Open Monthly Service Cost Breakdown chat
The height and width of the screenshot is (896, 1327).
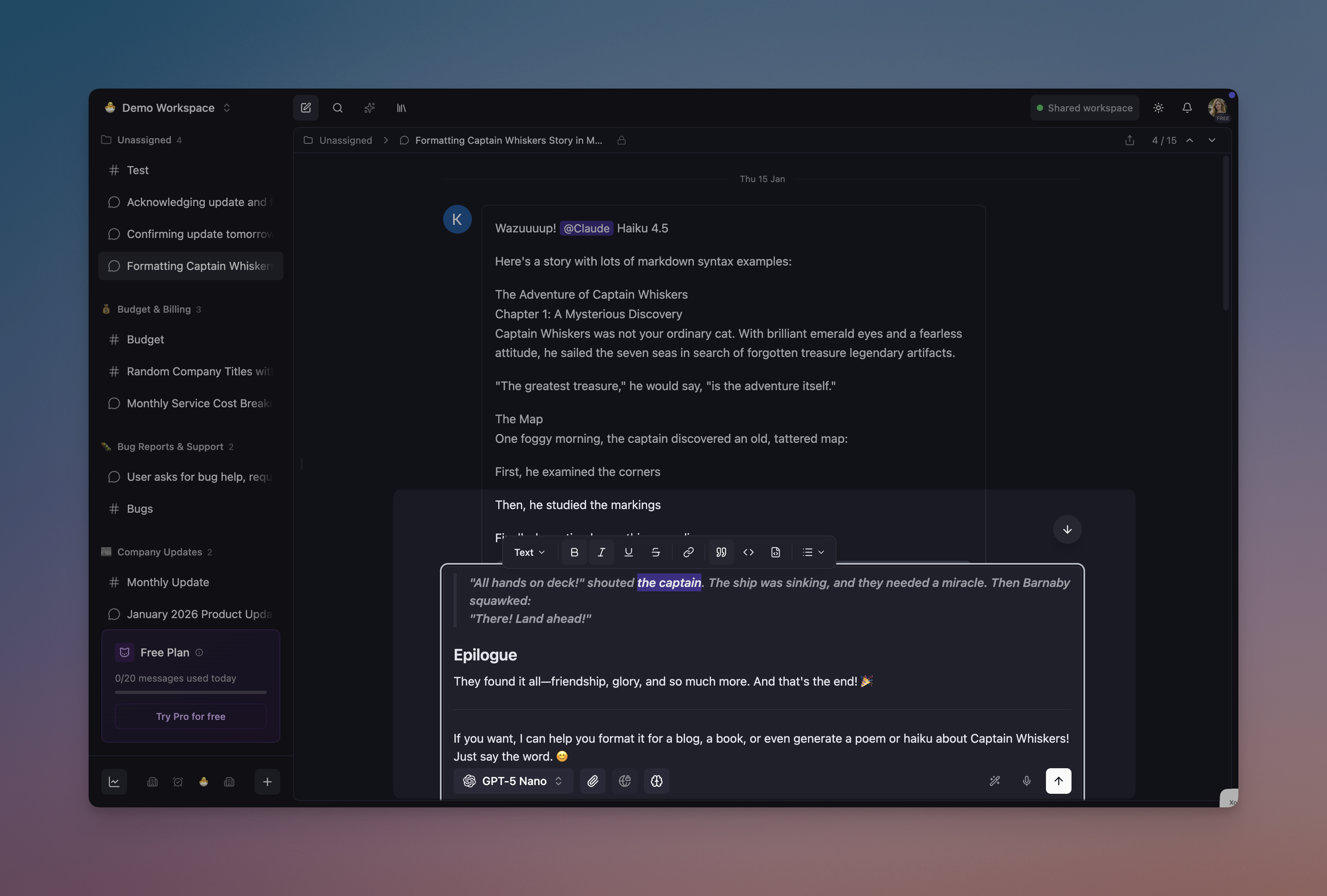pos(191,403)
